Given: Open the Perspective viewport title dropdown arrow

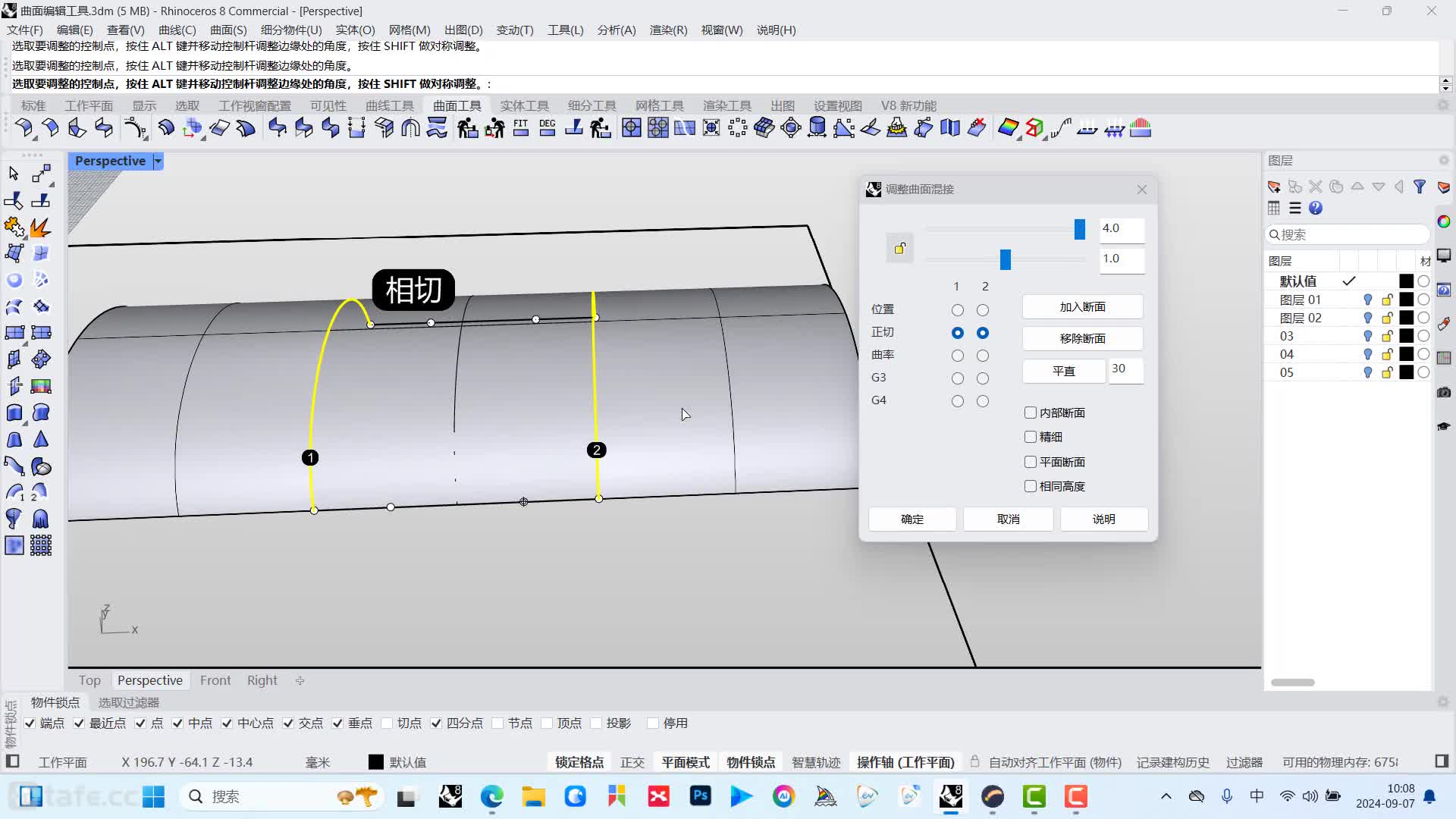Looking at the screenshot, I should (x=158, y=161).
